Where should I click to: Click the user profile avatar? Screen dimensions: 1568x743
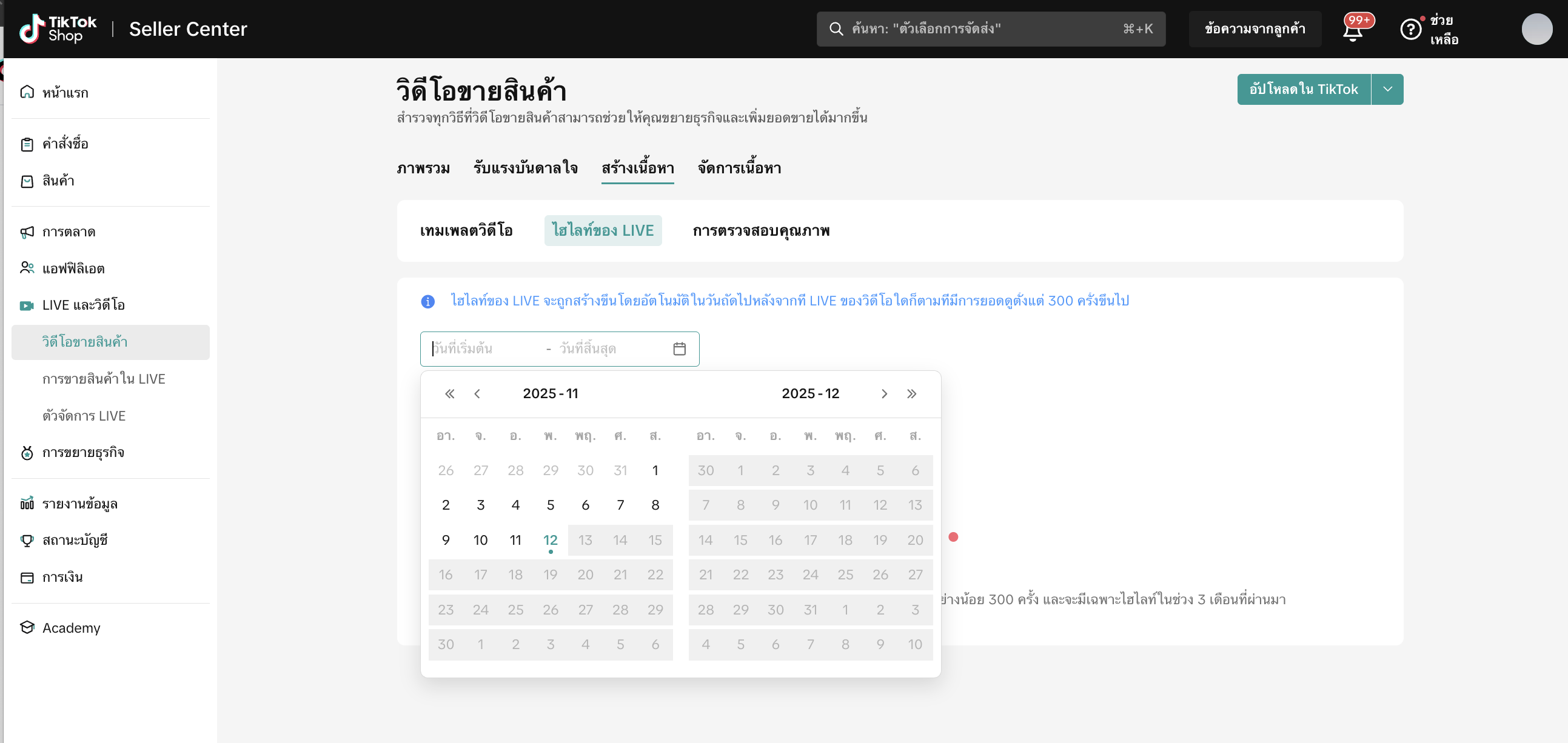[x=1536, y=28]
